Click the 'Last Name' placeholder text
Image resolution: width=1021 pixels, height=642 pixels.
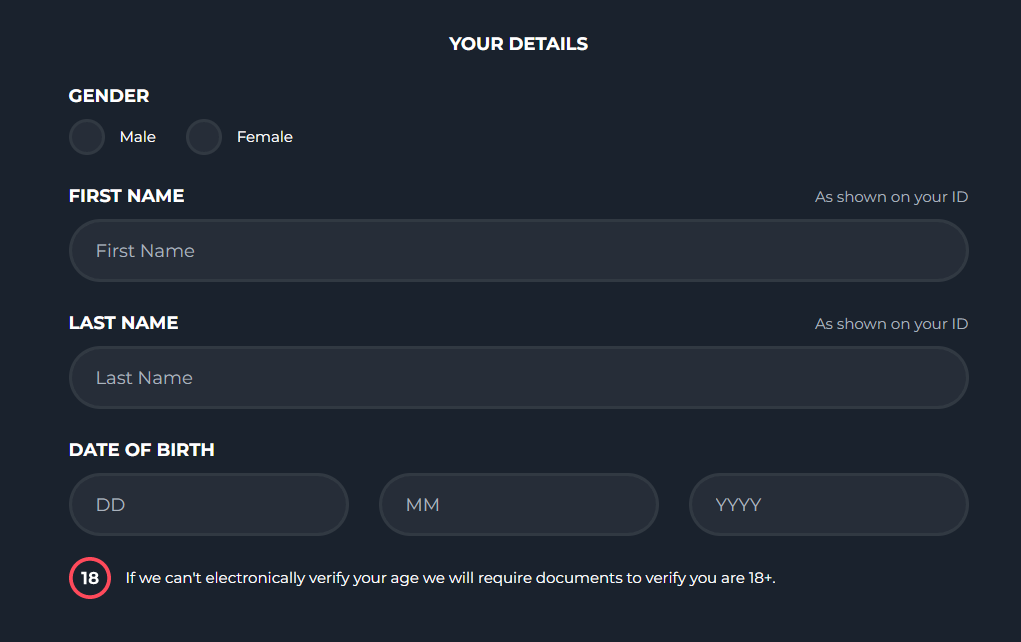pyautogui.click(x=144, y=378)
